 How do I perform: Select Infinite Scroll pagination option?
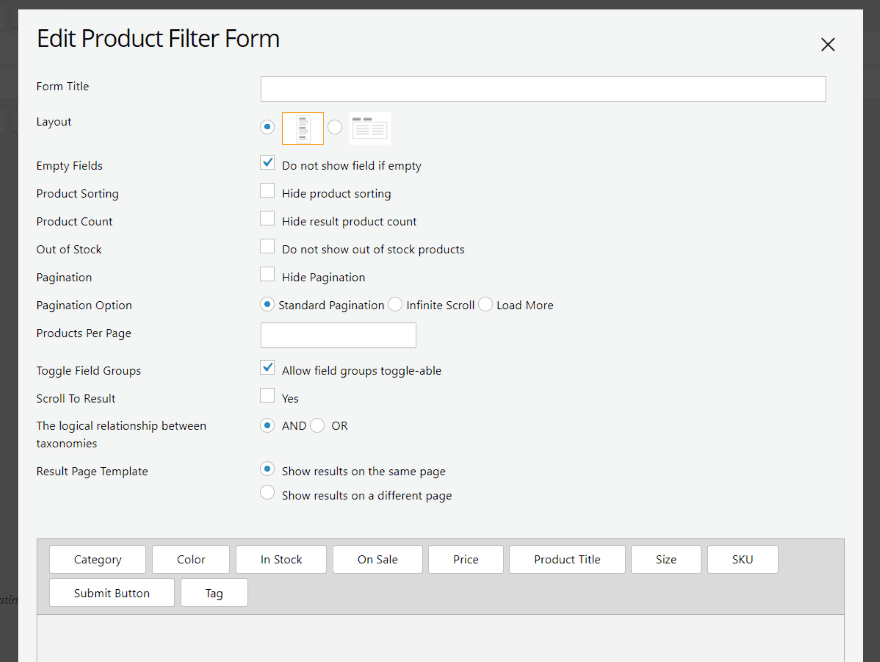pyautogui.click(x=396, y=304)
